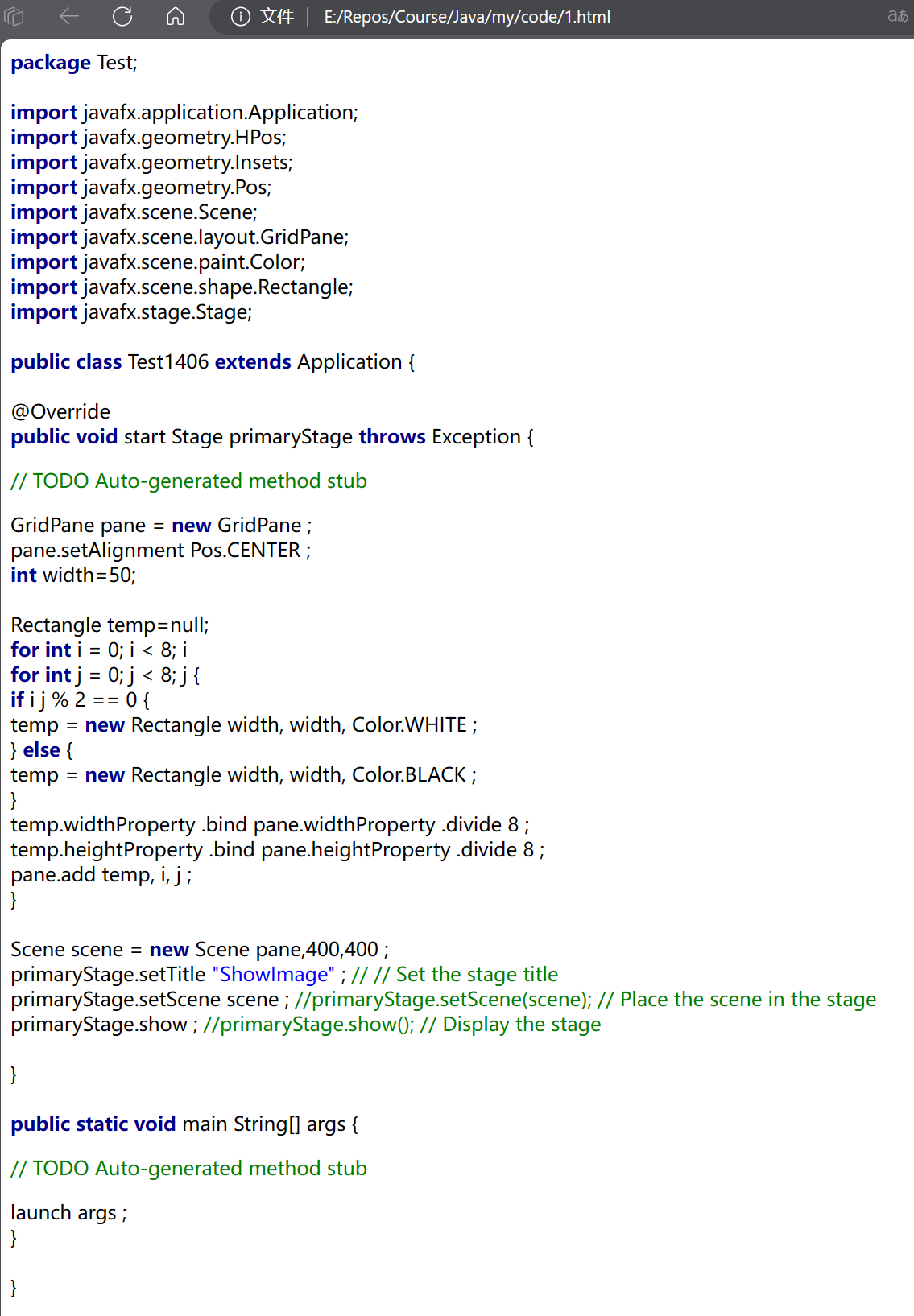Click the "Display the stage" comment
This screenshot has height=1316, width=914.
(x=521, y=1025)
